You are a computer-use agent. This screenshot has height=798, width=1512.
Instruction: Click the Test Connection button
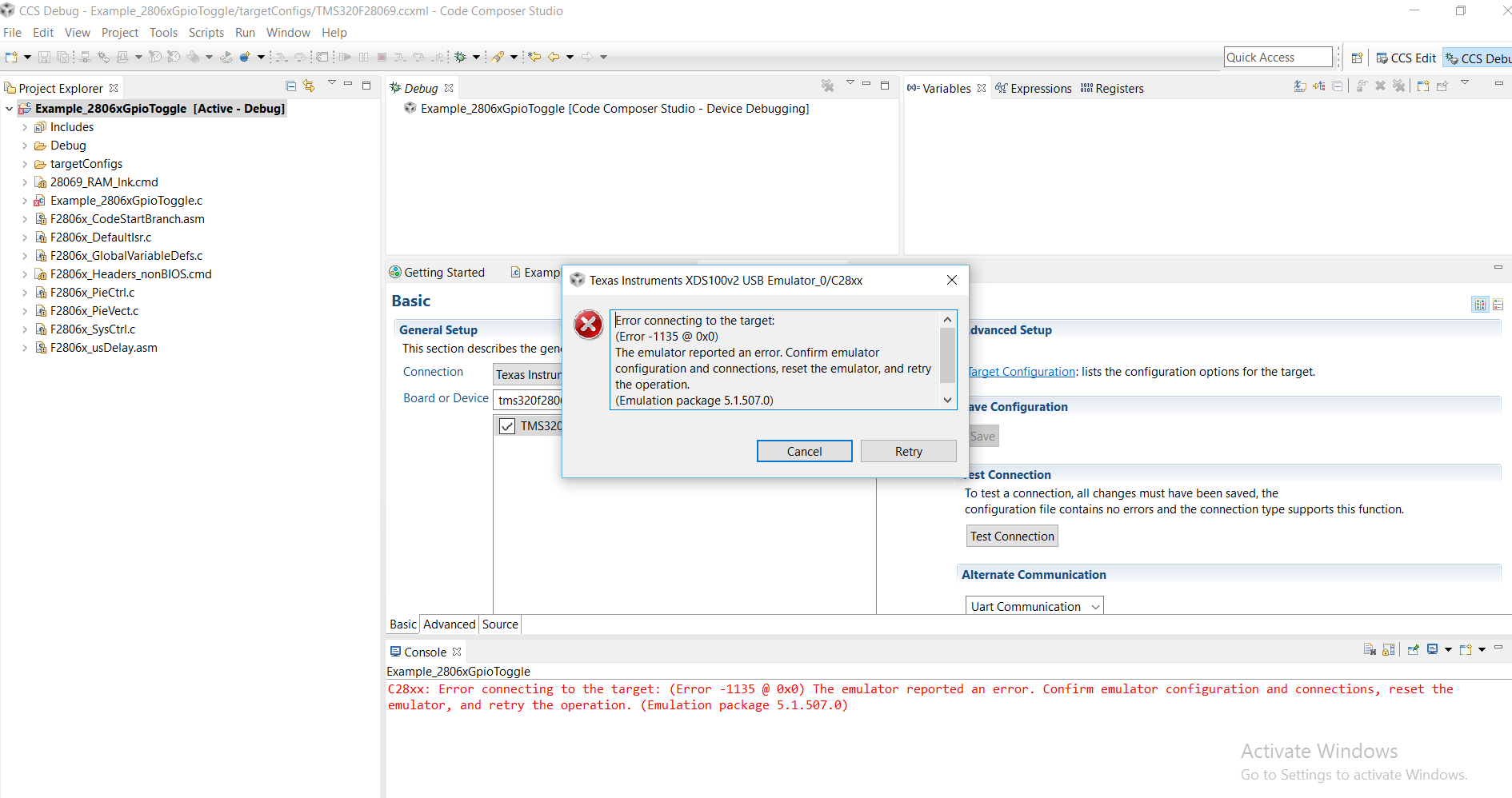coord(1012,536)
